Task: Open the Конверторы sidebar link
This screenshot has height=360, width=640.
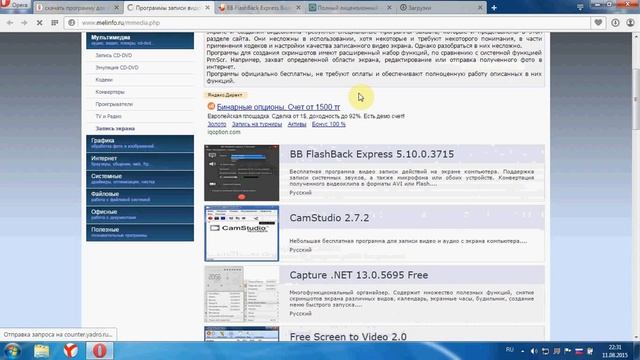Action: tap(110, 92)
